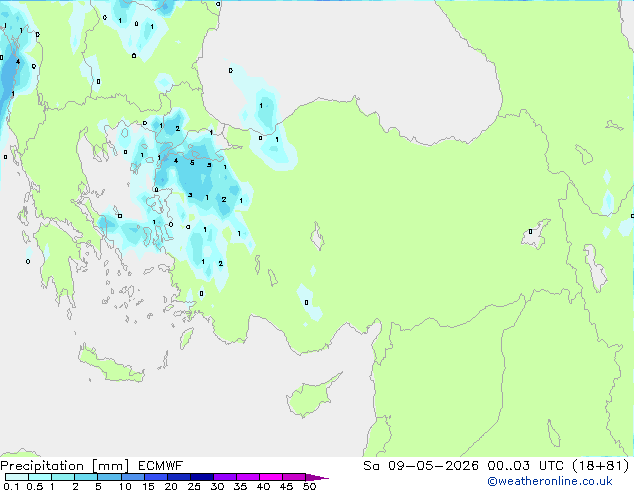Click the 40 mm magenta legend swatch
The image size is (634, 490).
click(x=271, y=477)
